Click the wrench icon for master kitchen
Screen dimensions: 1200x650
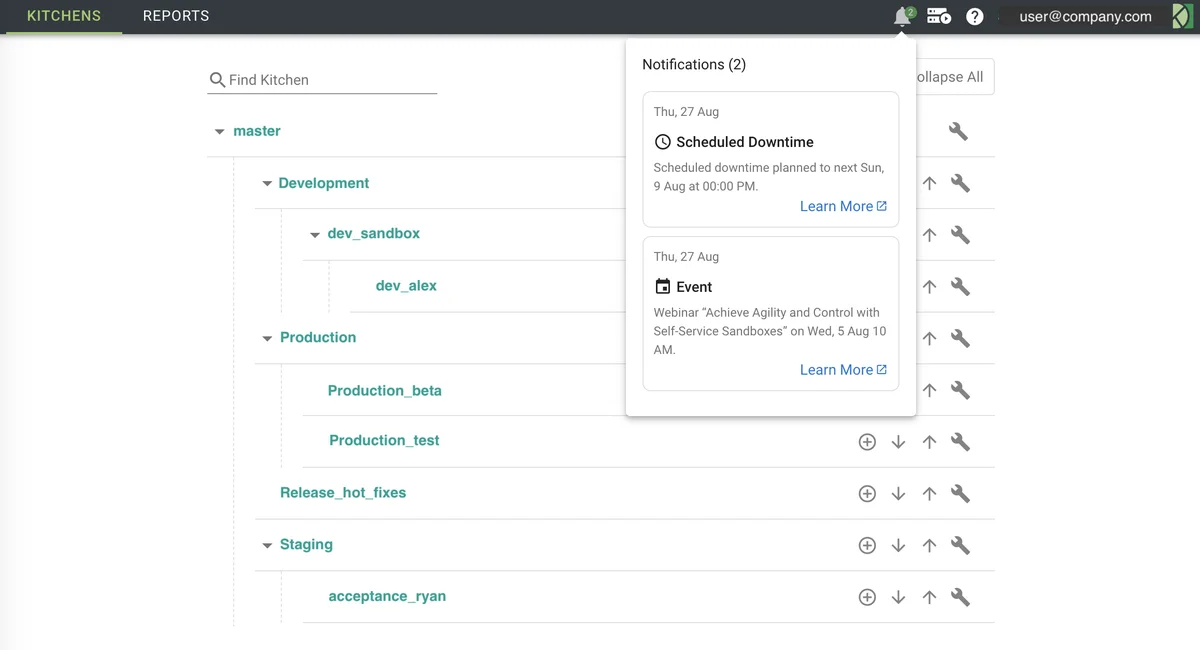pos(958,131)
